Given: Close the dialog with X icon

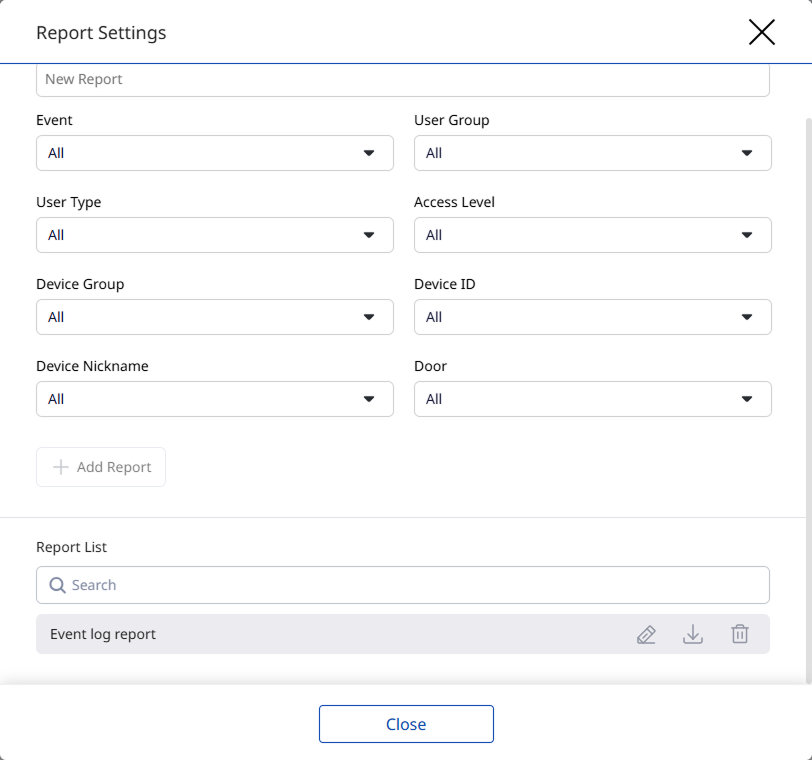Looking at the screenshot, I should (762, 32).
